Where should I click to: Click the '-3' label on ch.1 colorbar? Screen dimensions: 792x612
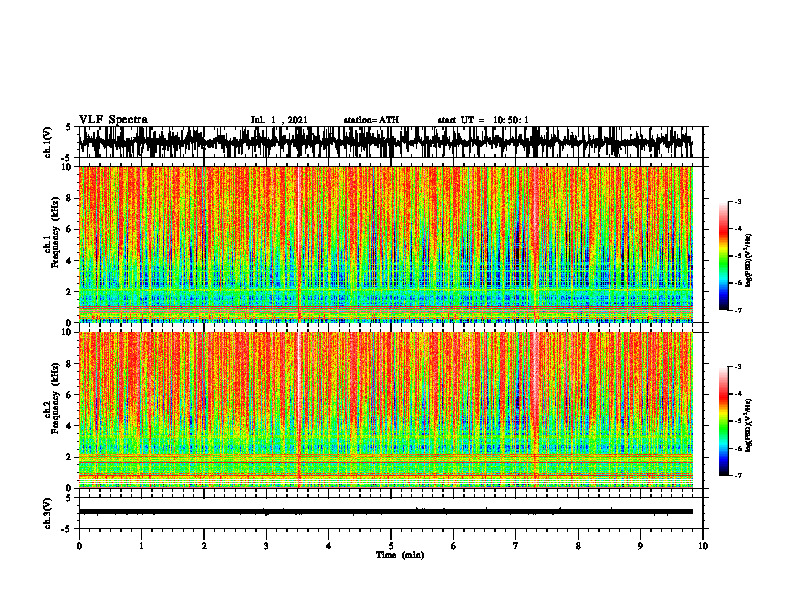click(738, 202)
